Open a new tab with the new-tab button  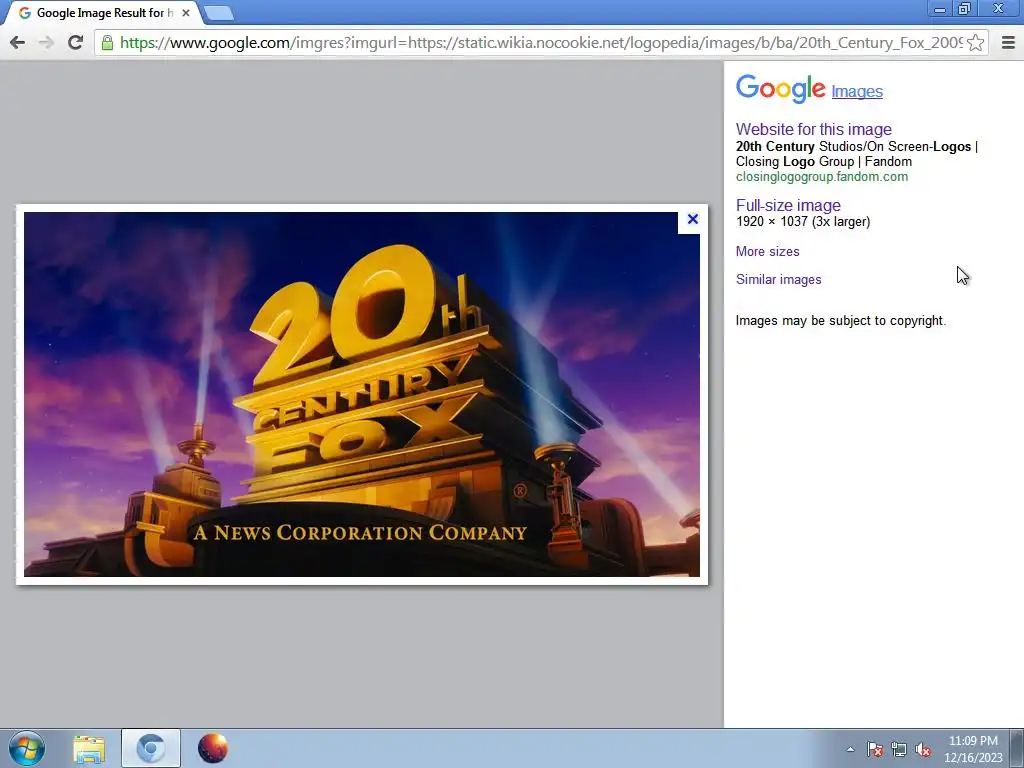218,12
